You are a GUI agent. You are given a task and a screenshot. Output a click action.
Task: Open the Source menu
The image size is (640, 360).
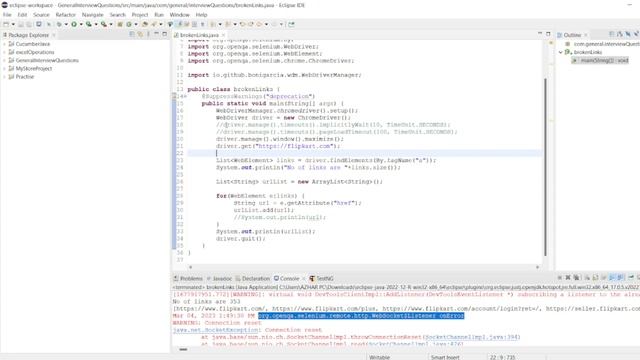pyautogui.click(x=41, y=15)
